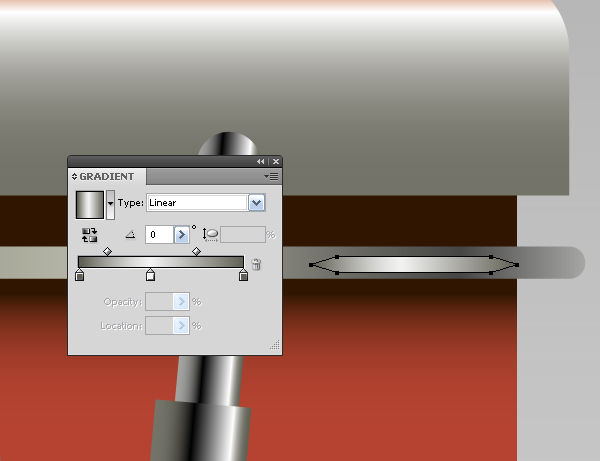The height and width of the screenshot is (461, 600).
Task: Select the GRADIENT panel tab
Action: 107,176
